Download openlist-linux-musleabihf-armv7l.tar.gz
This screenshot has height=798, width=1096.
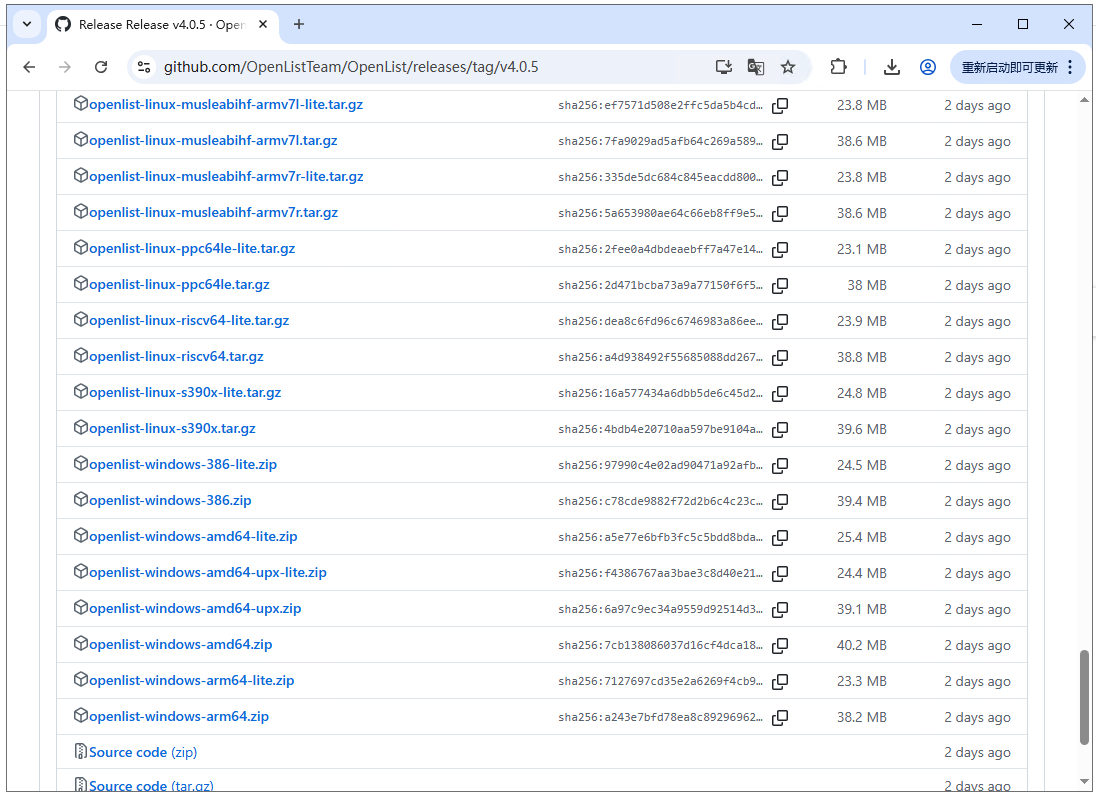pyautogui.click(x=213, y=140)
